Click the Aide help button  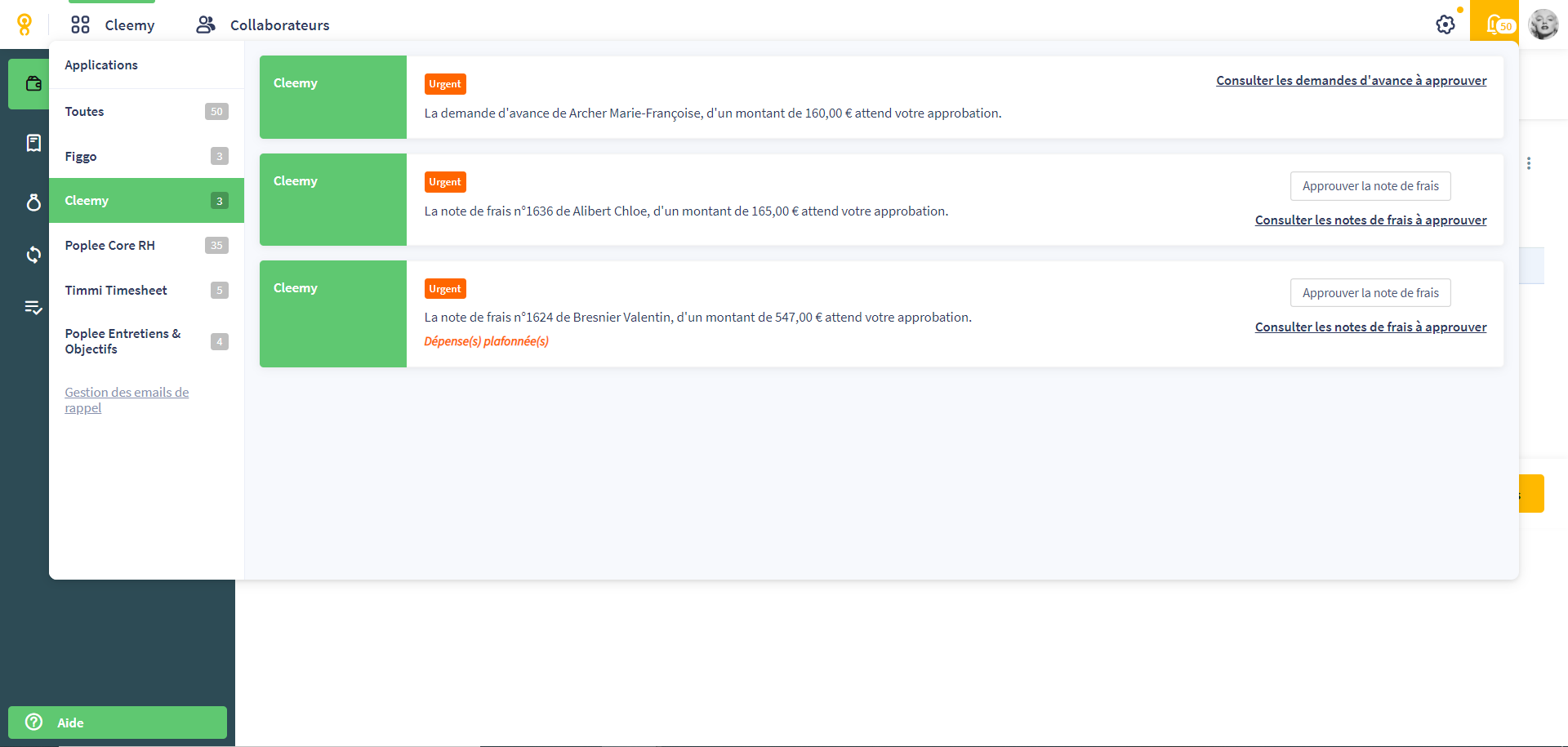118,723
